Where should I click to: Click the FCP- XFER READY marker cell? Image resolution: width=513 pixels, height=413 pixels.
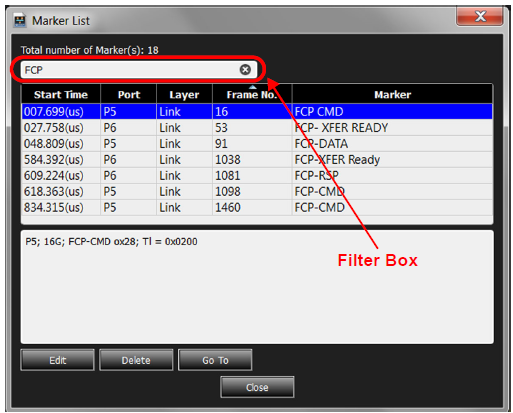click(392, 128)
